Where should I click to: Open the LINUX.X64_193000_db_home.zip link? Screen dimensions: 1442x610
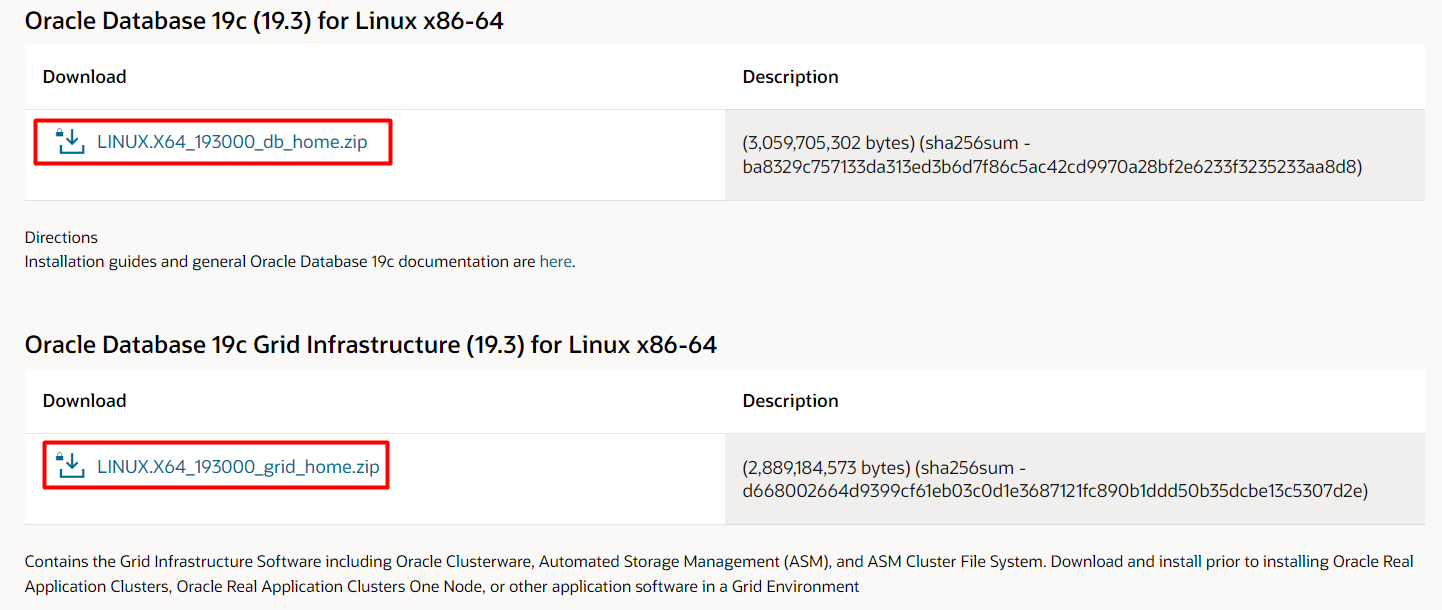coord(232,142)
